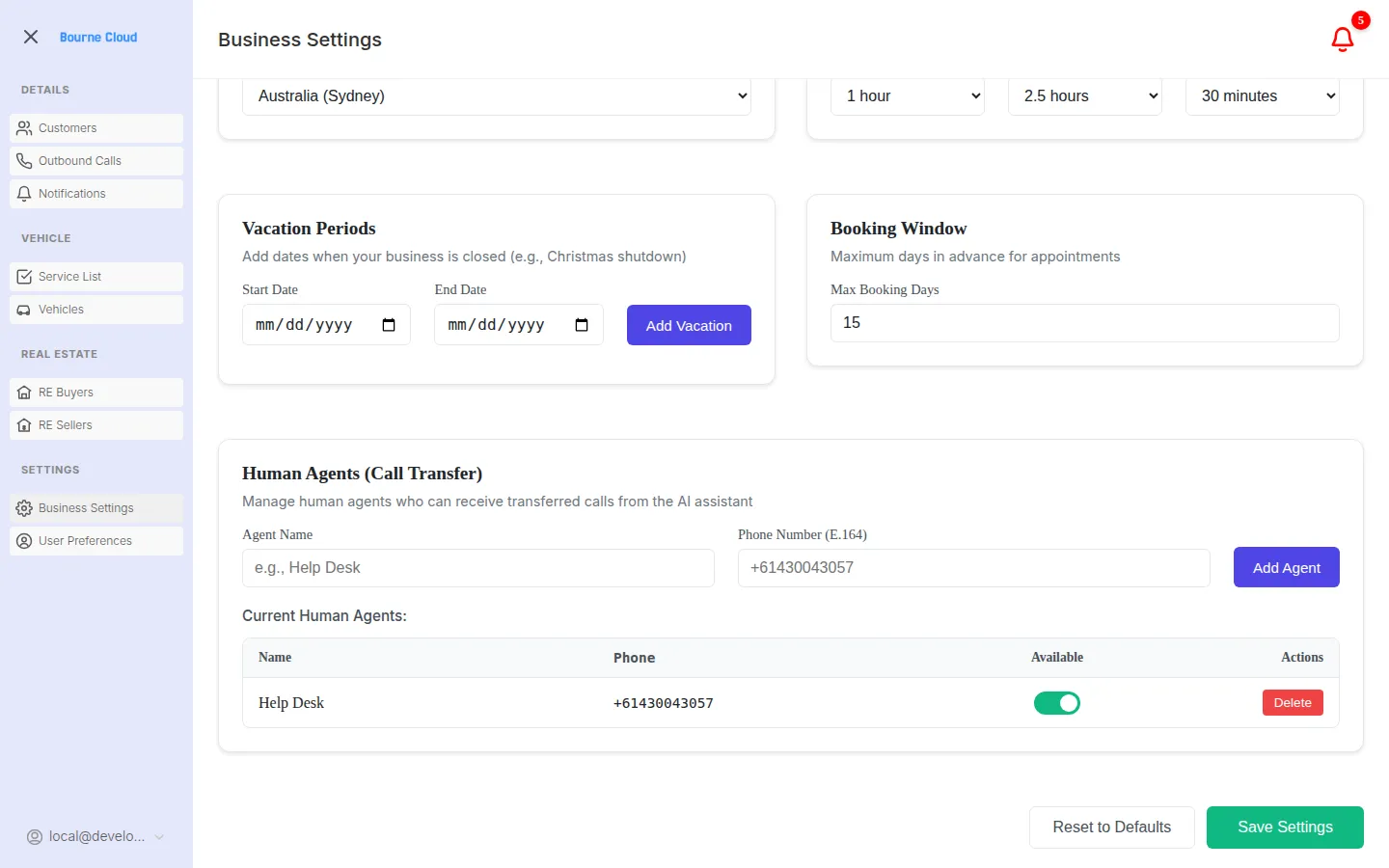Open the End Date calendar picker icon
The height and width of the screenshot is (868, 1389).
582,325
